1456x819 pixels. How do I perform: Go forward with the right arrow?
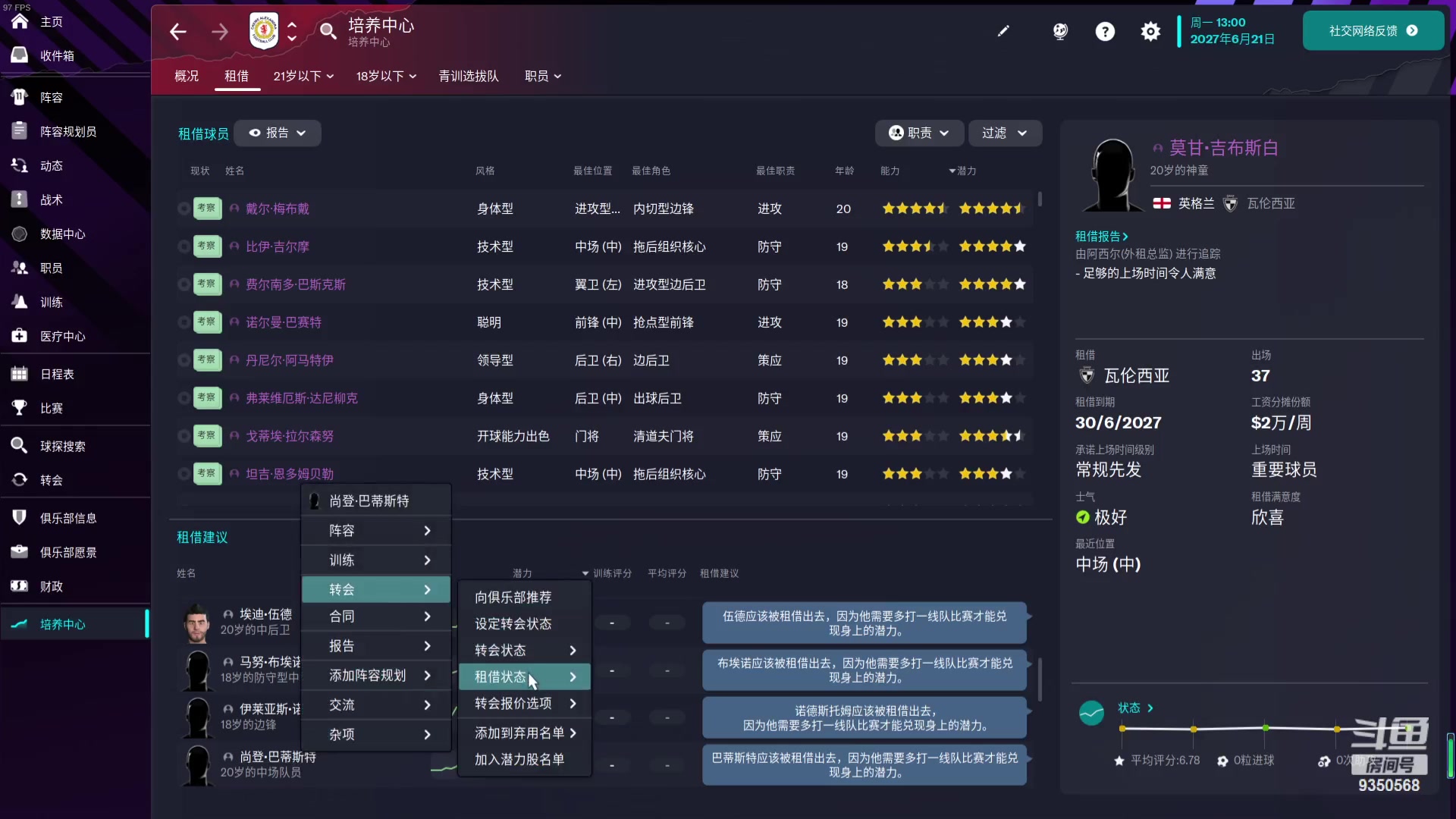(220, 31)
